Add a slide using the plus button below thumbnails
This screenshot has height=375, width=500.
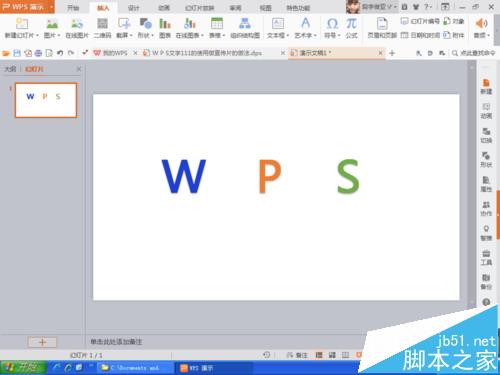tap(42, 342)
